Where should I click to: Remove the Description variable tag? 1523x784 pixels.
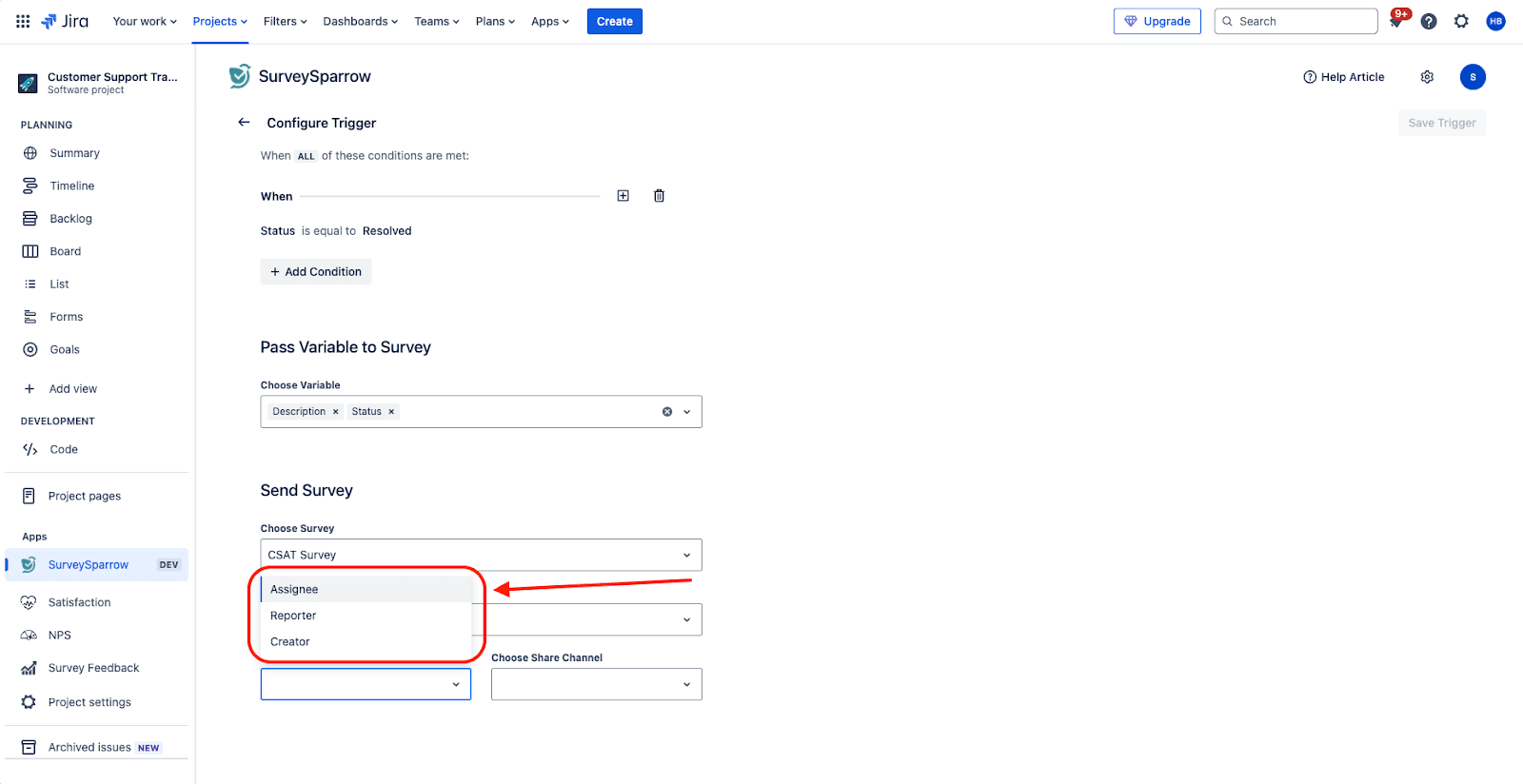335,412
